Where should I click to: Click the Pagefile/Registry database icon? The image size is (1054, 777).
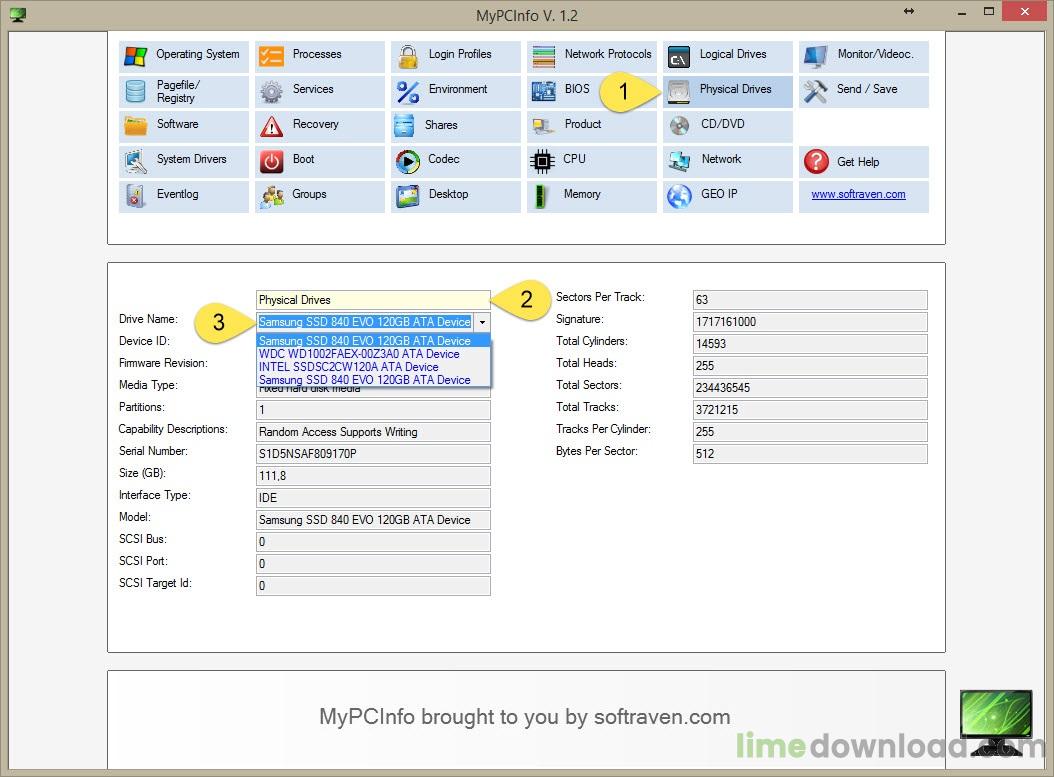[135, 91]
